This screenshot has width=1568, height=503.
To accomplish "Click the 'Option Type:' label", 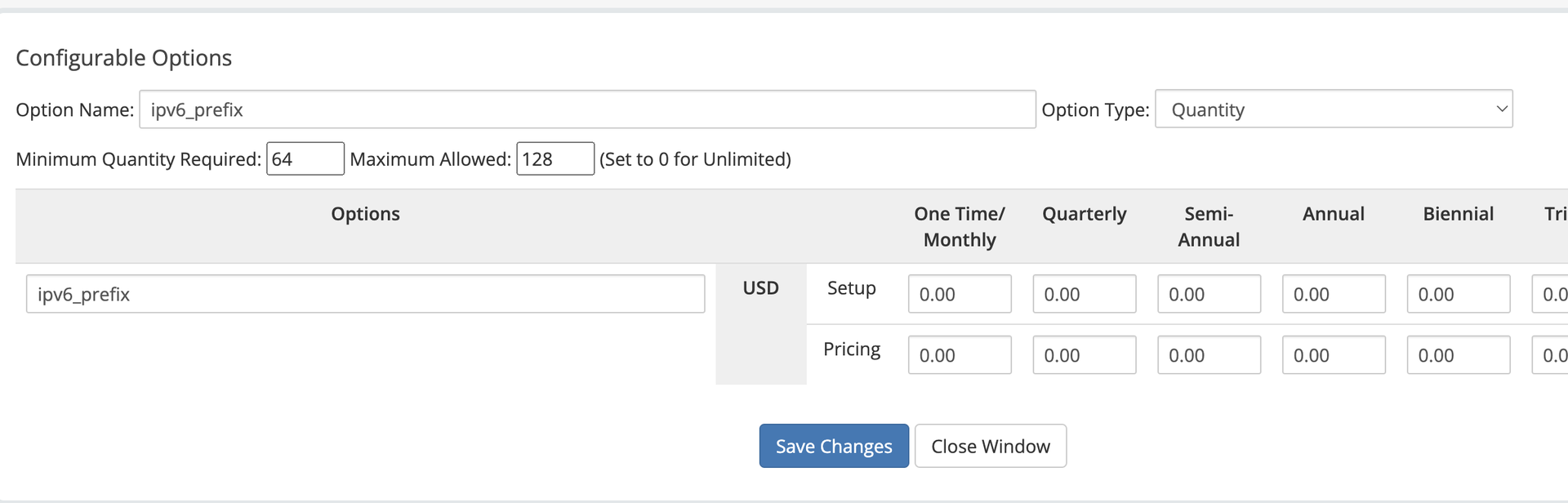I will [x=1095, y=110].
